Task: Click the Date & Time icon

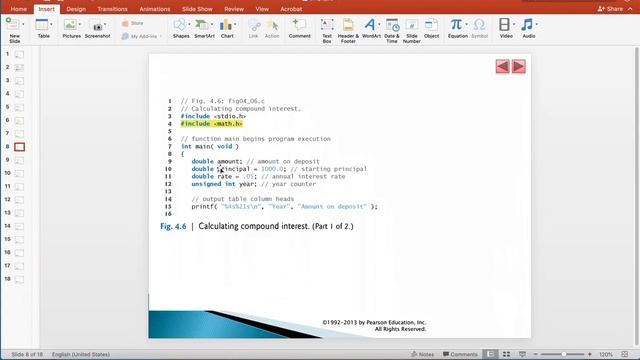Action: coord(392,24)
